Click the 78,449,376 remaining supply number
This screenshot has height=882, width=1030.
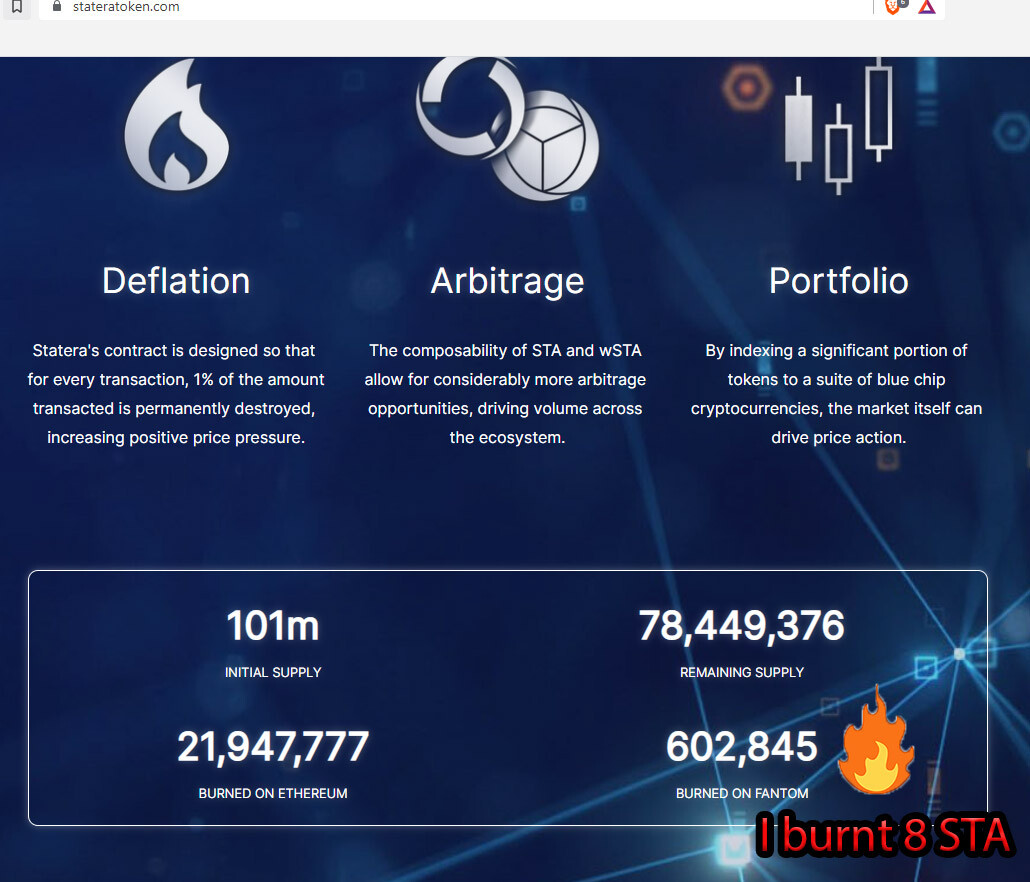tap(742, 625)
